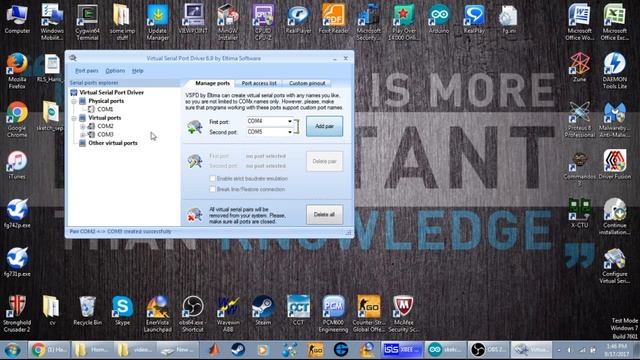640x360 pixels.
Task: Open the RealPlayer desktop icon
Action: pos(298,19)
